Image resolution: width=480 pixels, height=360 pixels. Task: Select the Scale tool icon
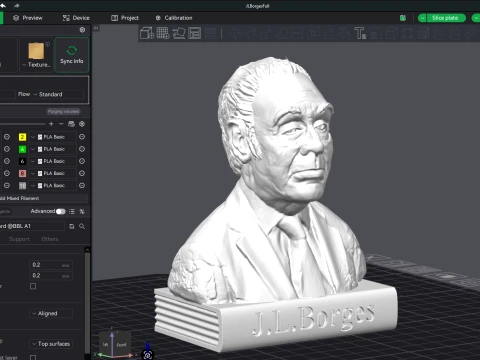coord(266,33)
